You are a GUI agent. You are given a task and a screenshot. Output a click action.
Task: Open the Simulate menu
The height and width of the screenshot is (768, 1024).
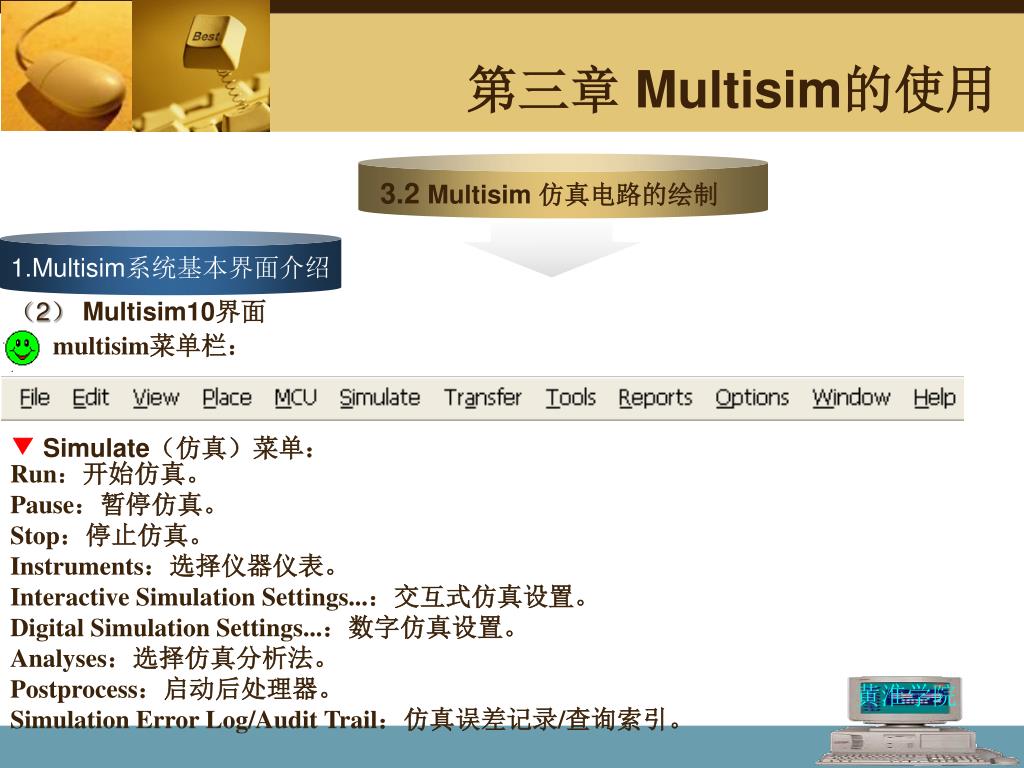click(379, 397)
